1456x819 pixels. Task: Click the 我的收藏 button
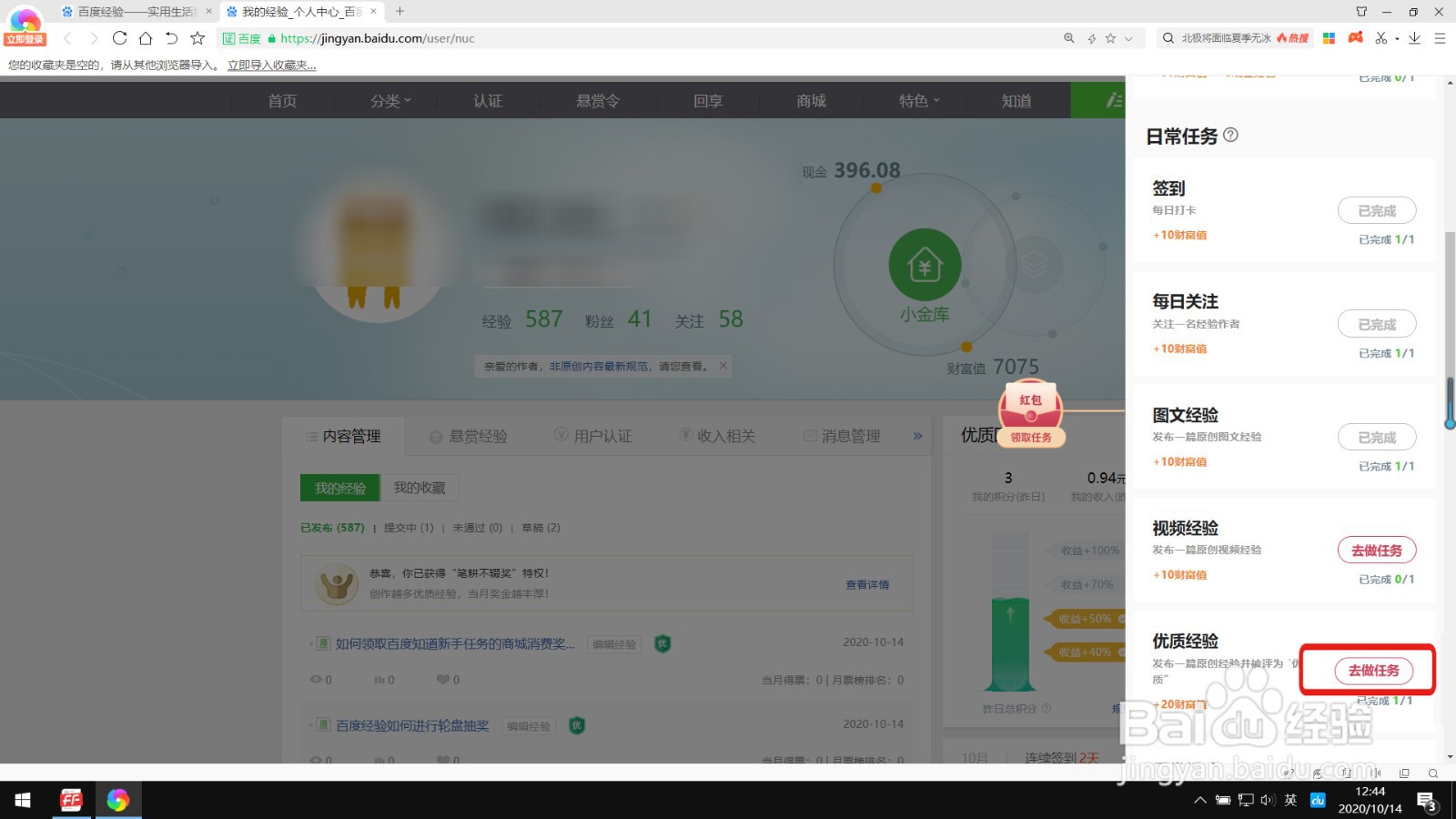[x=420, y=489]
